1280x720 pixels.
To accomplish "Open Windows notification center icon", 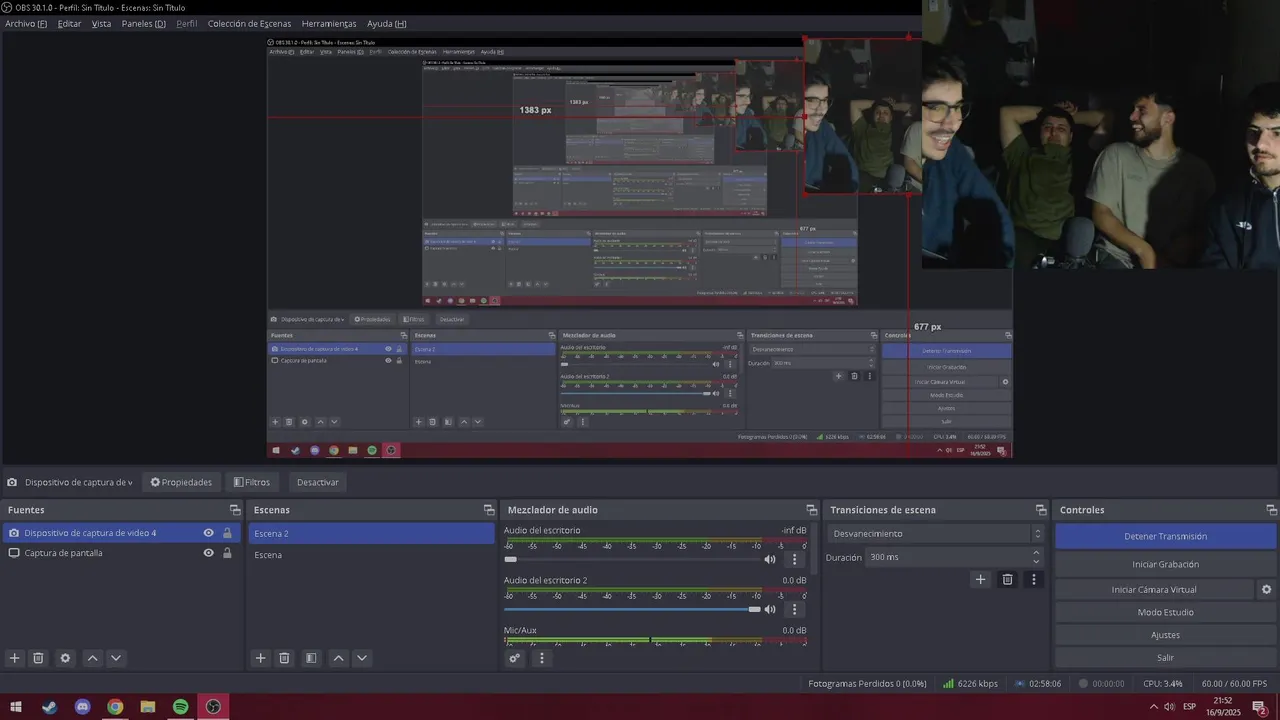I will point(1261,707).
